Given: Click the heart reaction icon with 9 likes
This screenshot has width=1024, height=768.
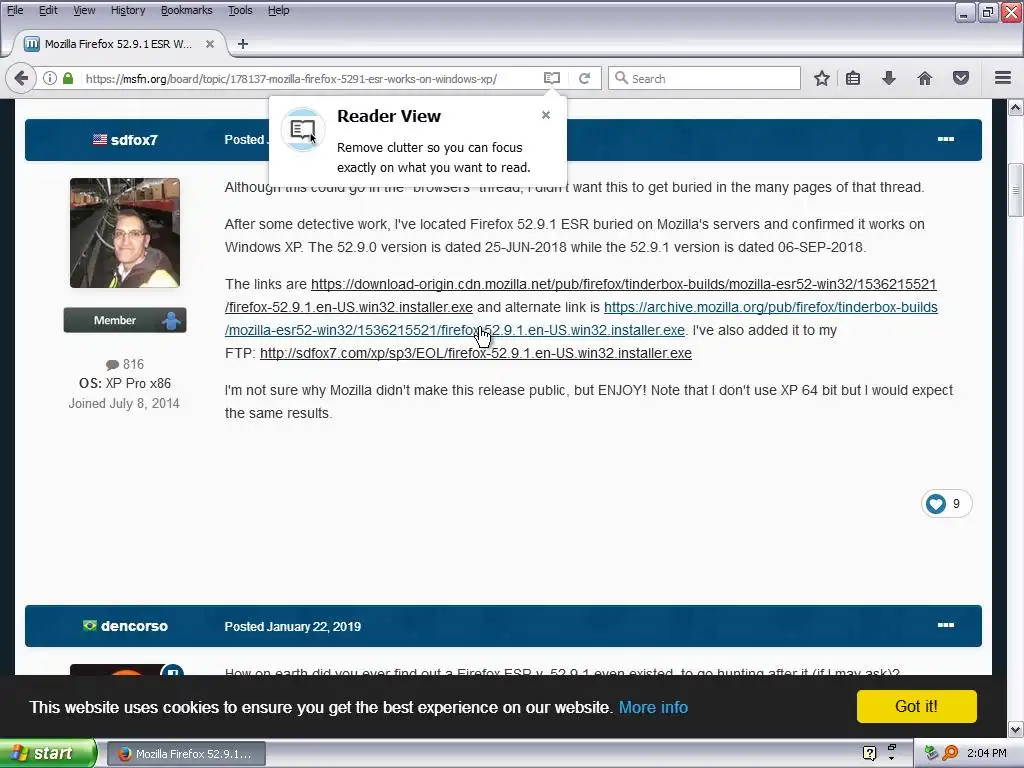Looking at the screenshot, I should pyautogui.click(x=936, y=504).
